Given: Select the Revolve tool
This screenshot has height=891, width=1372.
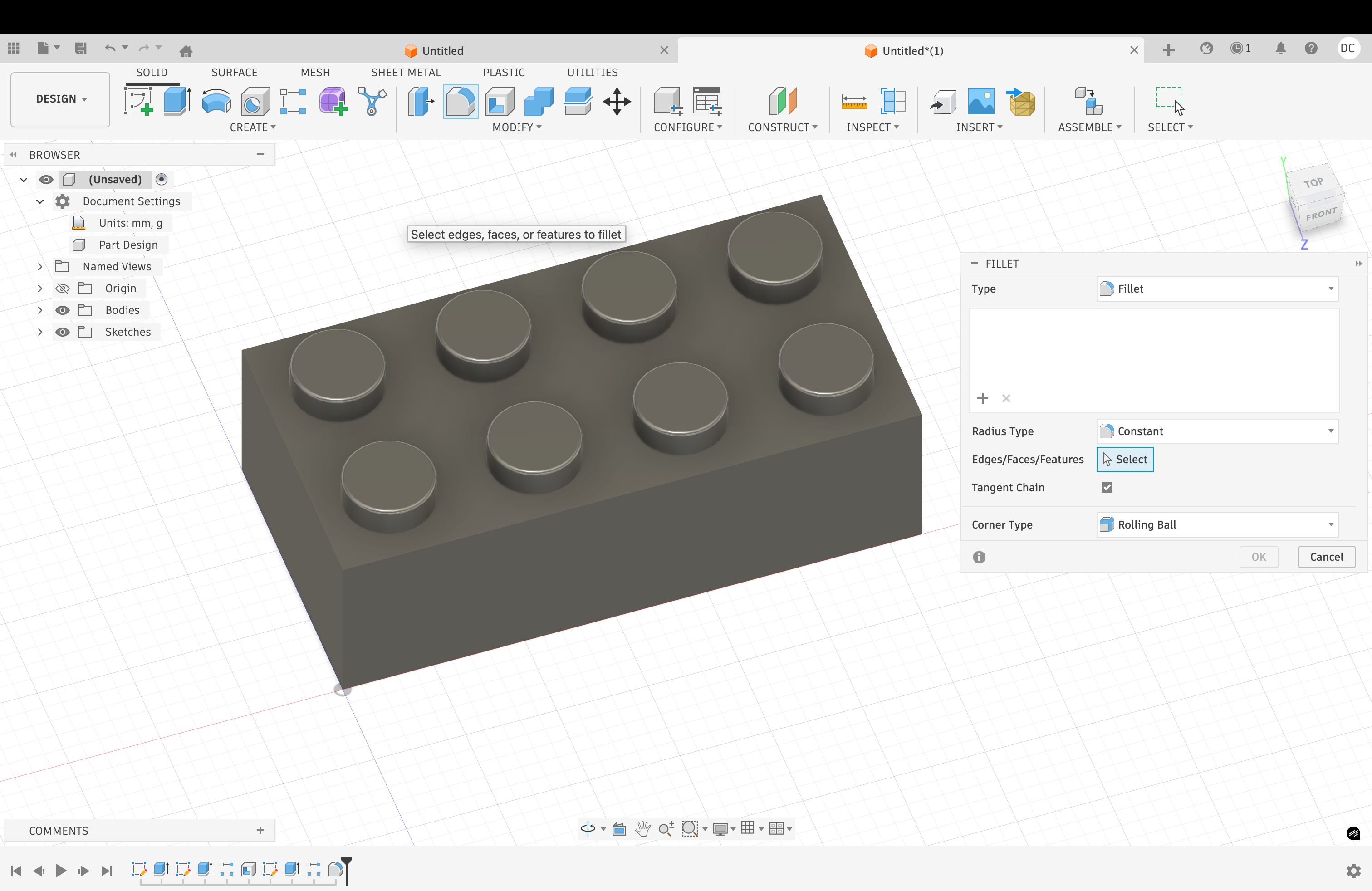Looking at the screenshot, I should tap(216, 101).
